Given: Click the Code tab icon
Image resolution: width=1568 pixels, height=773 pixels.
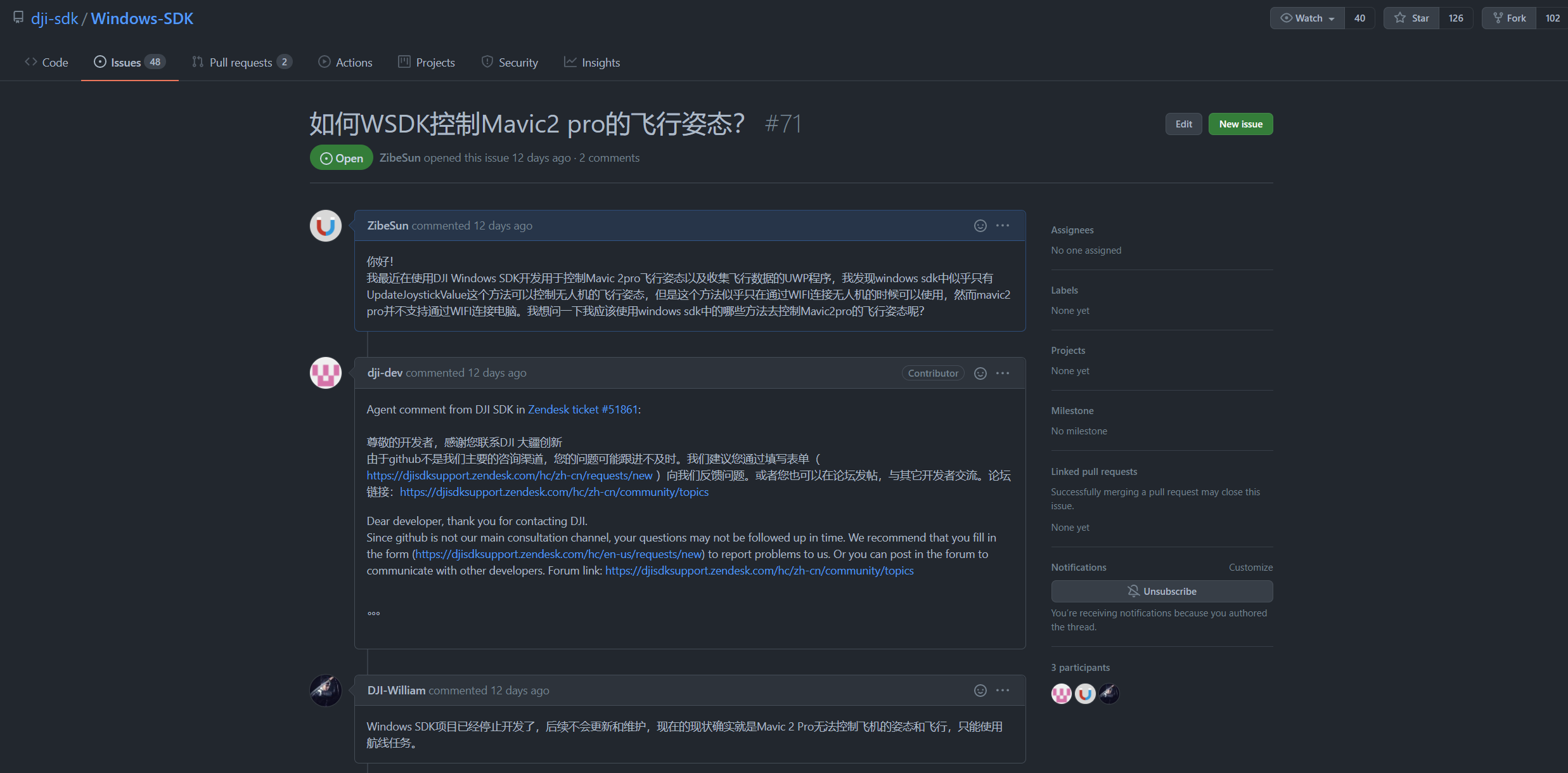Looking at the screenshot, I should pyautogui.click(x=29, y=62).
